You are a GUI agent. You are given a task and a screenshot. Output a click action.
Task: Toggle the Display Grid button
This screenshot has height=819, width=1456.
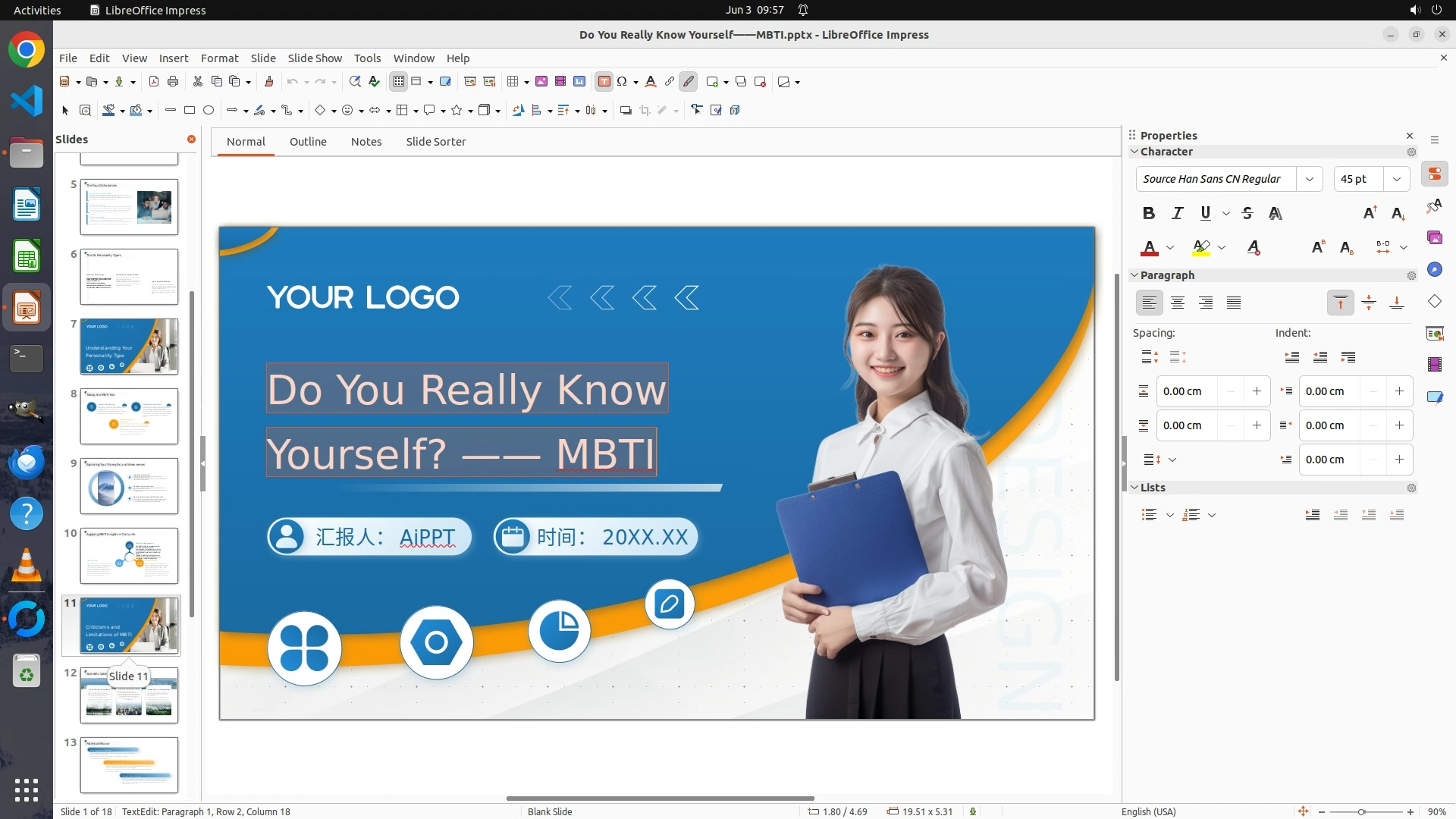click(x=399, y=82)
